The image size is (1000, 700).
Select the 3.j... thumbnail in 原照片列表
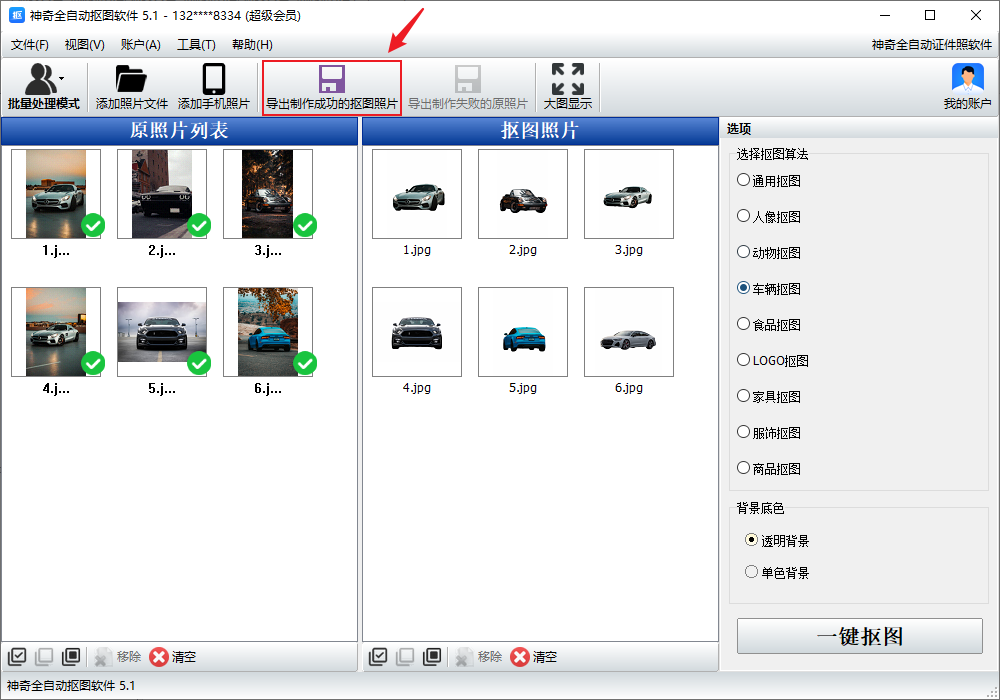pyautogui.click(x=268, y=195)
